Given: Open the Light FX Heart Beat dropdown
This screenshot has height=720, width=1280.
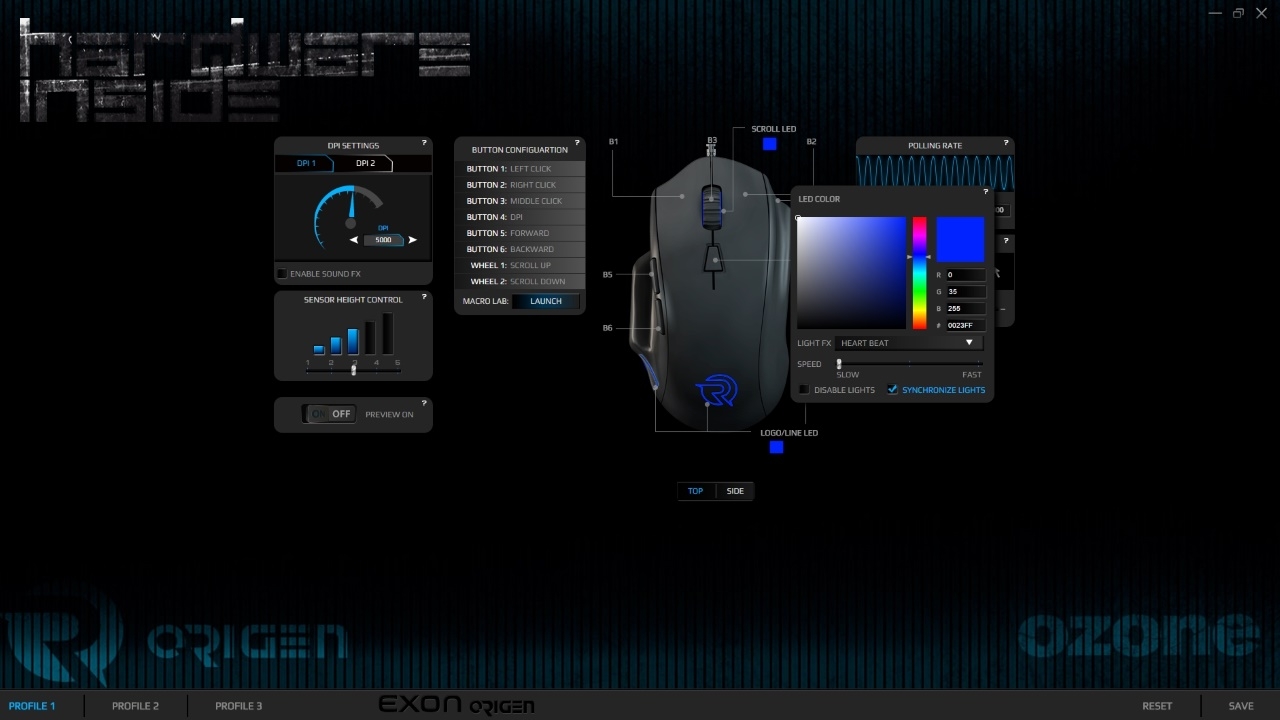Looking at the screenshot, I should 909,343.
